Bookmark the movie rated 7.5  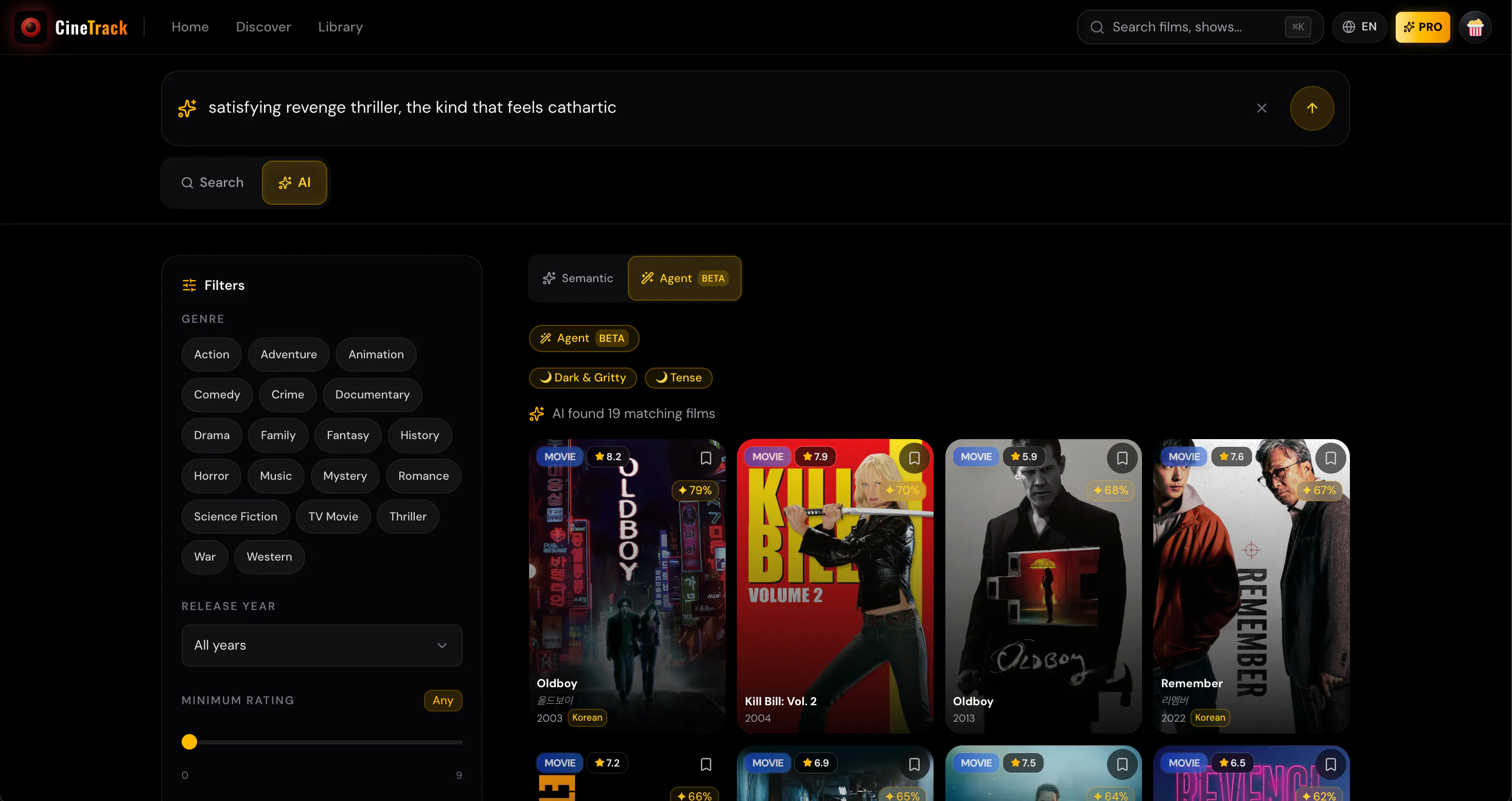[x=1122, y=764]
